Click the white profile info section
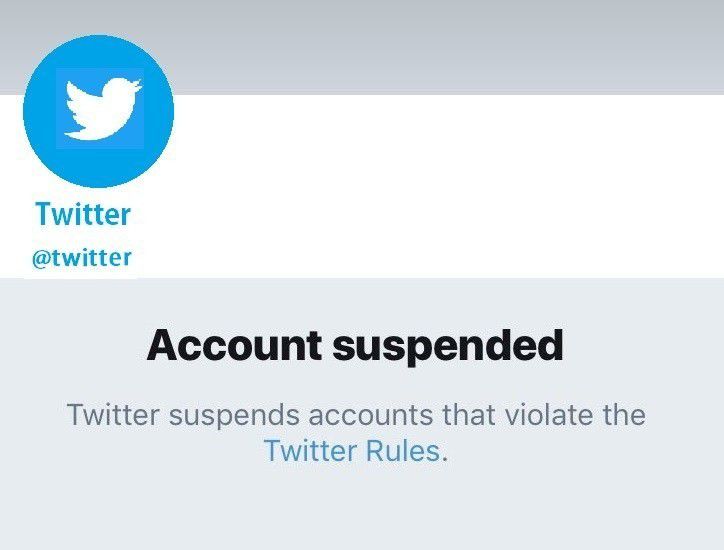The height and width of the screenshot is (550, 724). click(450, 190)
